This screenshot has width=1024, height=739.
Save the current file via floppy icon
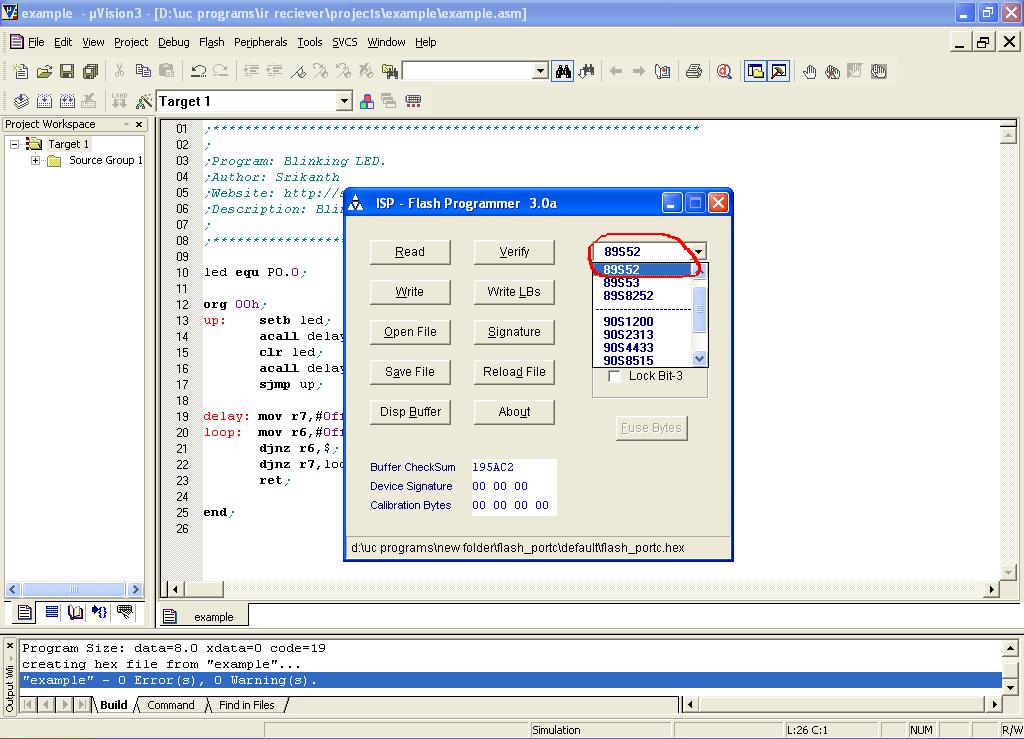[x=67, y=71]
